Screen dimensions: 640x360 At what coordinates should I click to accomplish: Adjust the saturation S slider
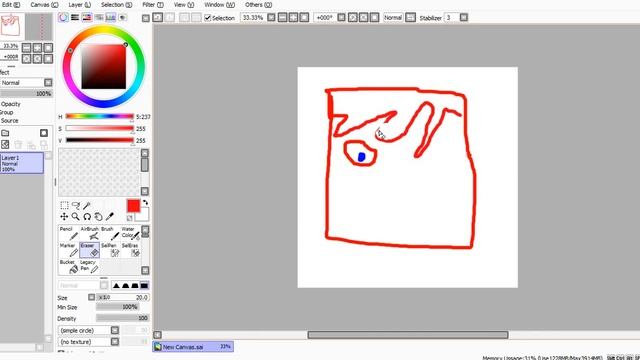pyautogui.click(x=100, y=128)
